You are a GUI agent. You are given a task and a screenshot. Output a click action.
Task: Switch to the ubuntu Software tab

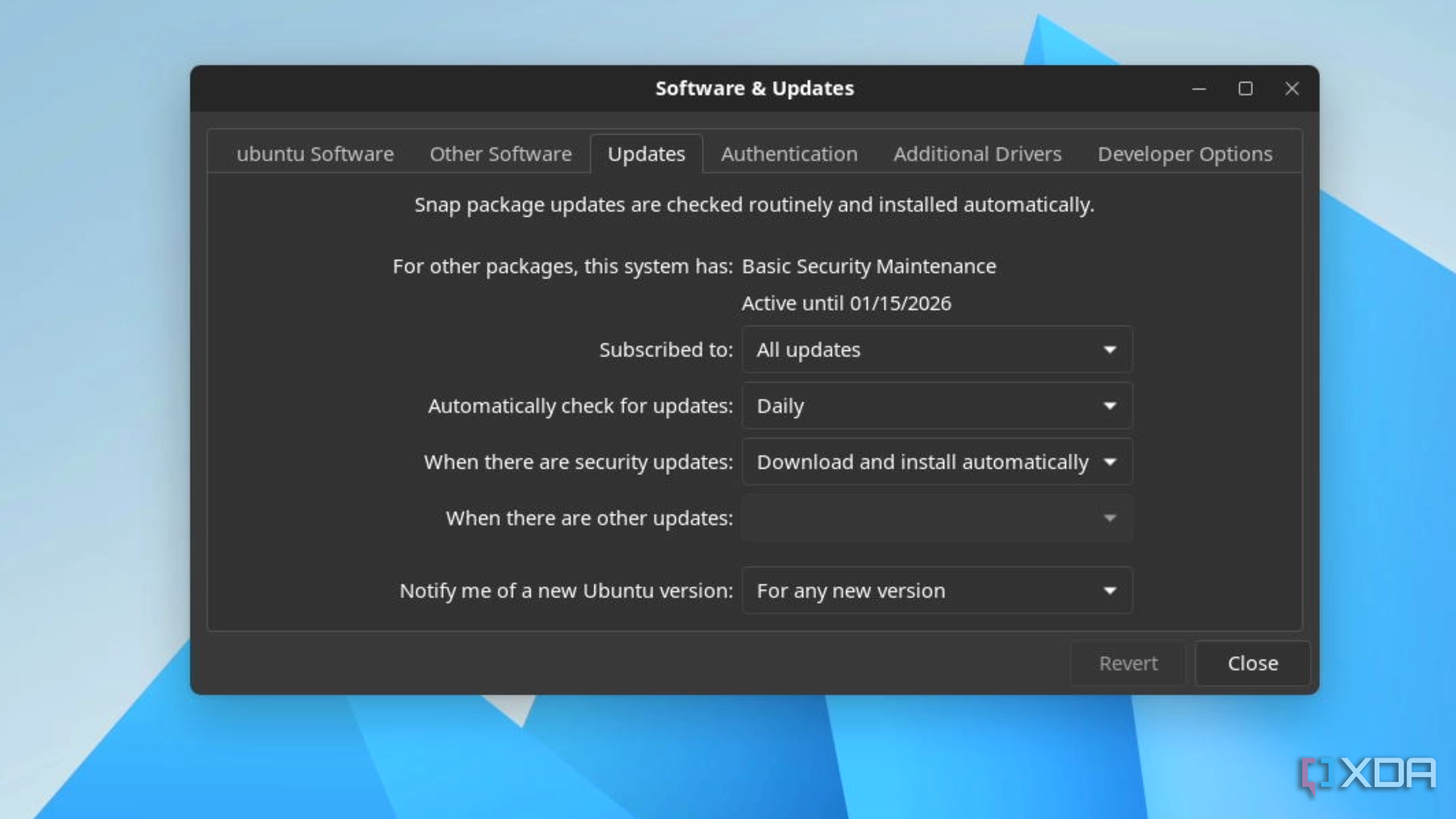(315, 154)
